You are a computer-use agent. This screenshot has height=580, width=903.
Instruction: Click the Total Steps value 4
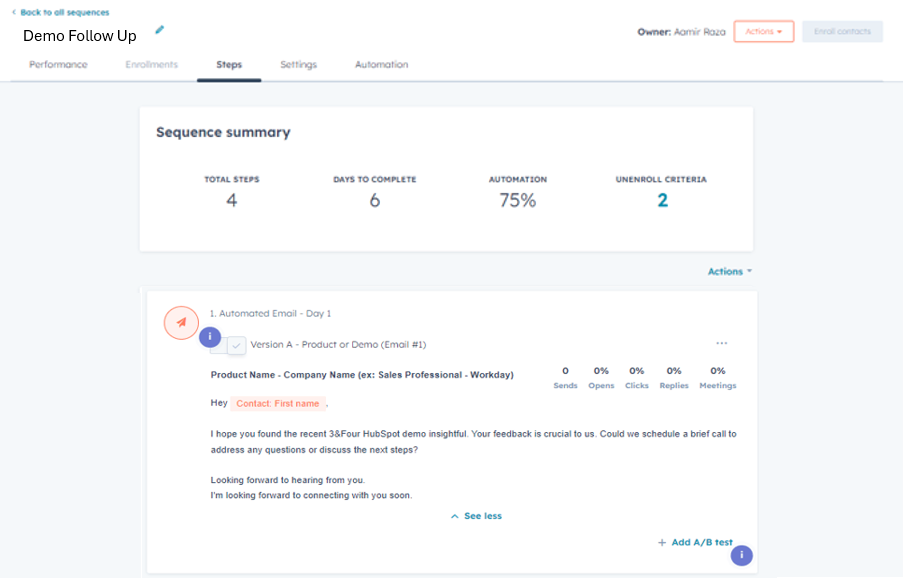pos(232,200)
